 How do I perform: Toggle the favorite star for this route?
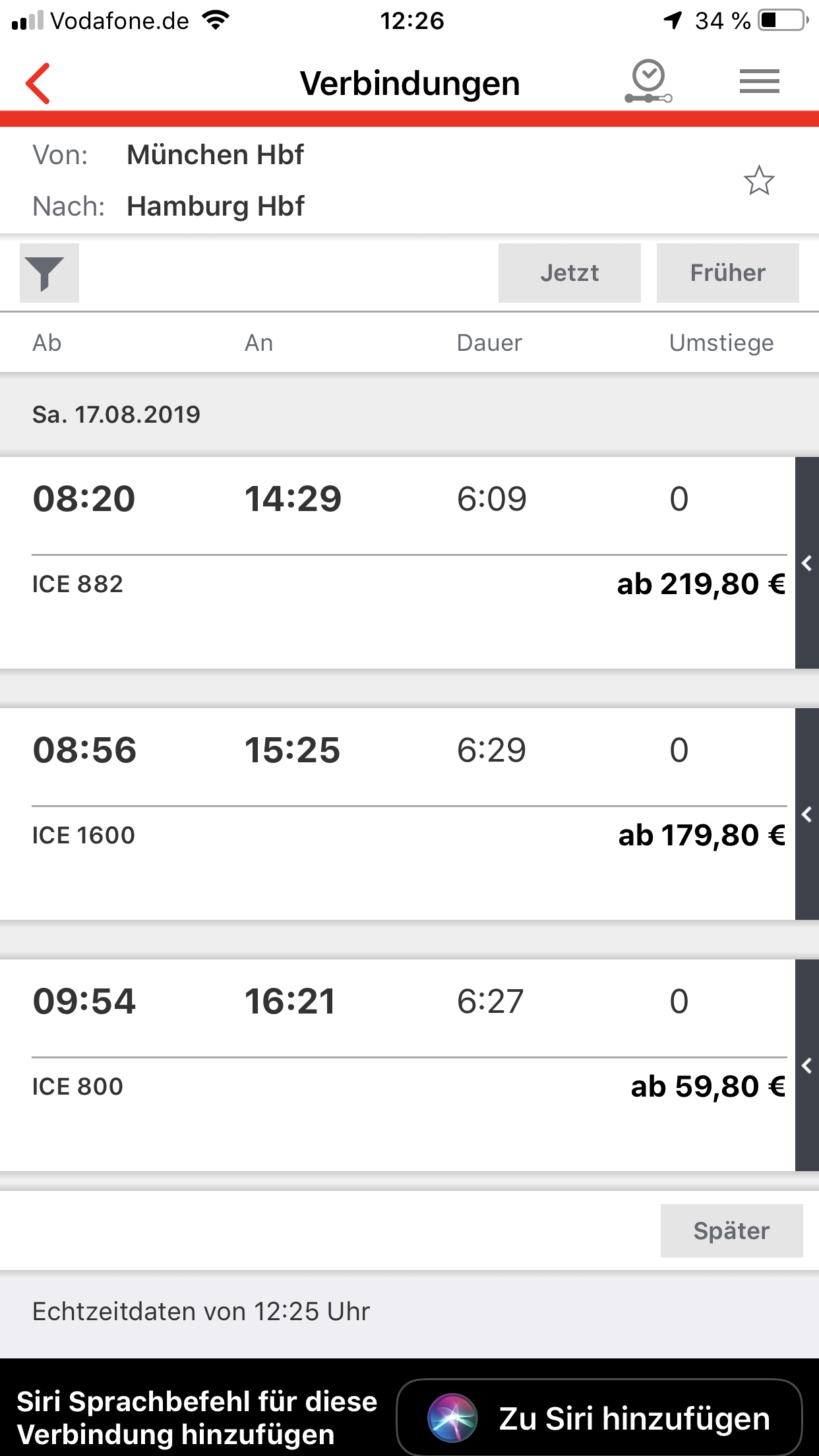pos(759,181)
